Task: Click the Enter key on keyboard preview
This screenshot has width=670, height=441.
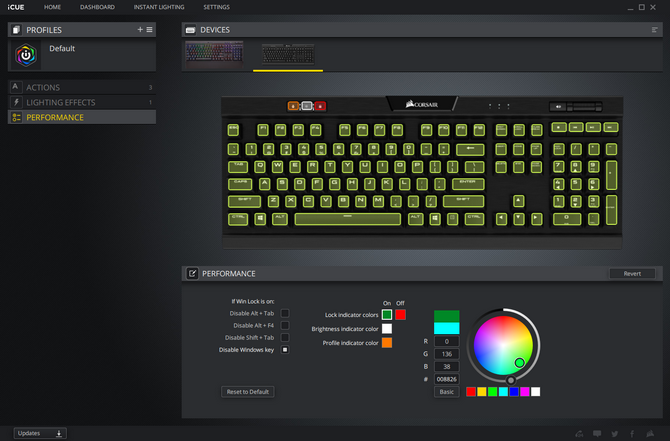Action: click(468, 184)
